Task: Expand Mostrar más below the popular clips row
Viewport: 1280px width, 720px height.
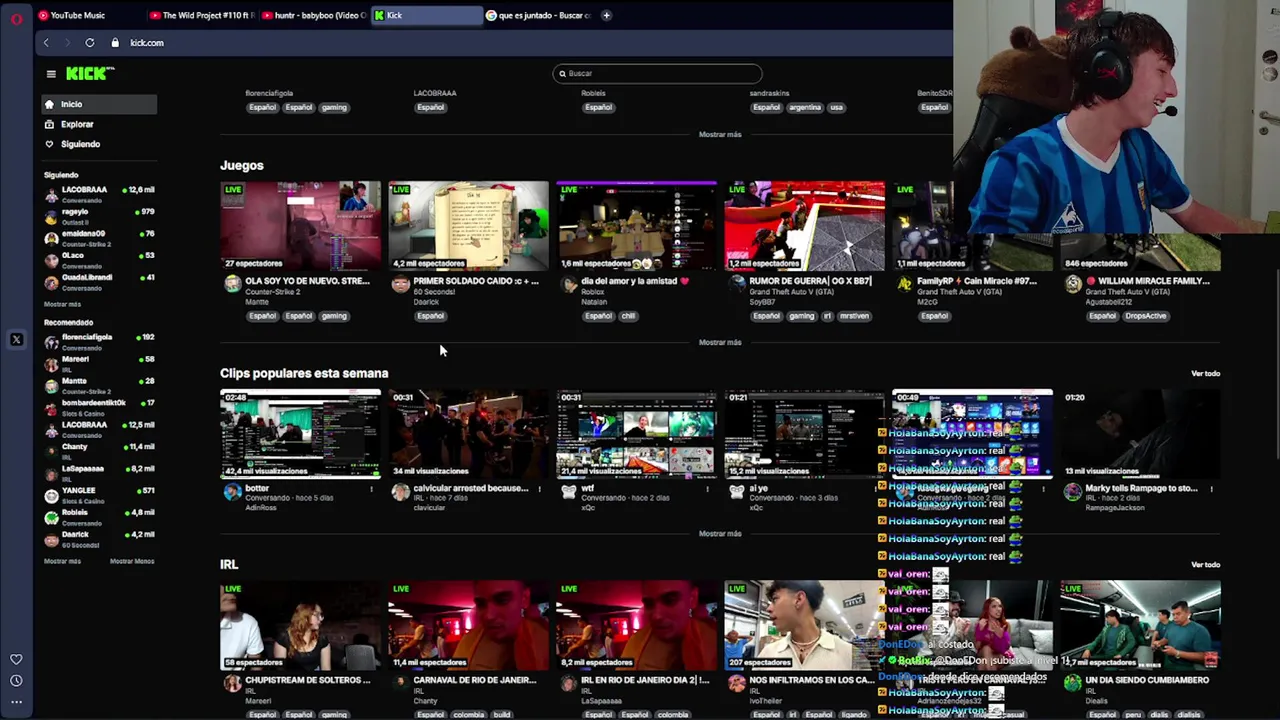Action: tap(720, 533)
